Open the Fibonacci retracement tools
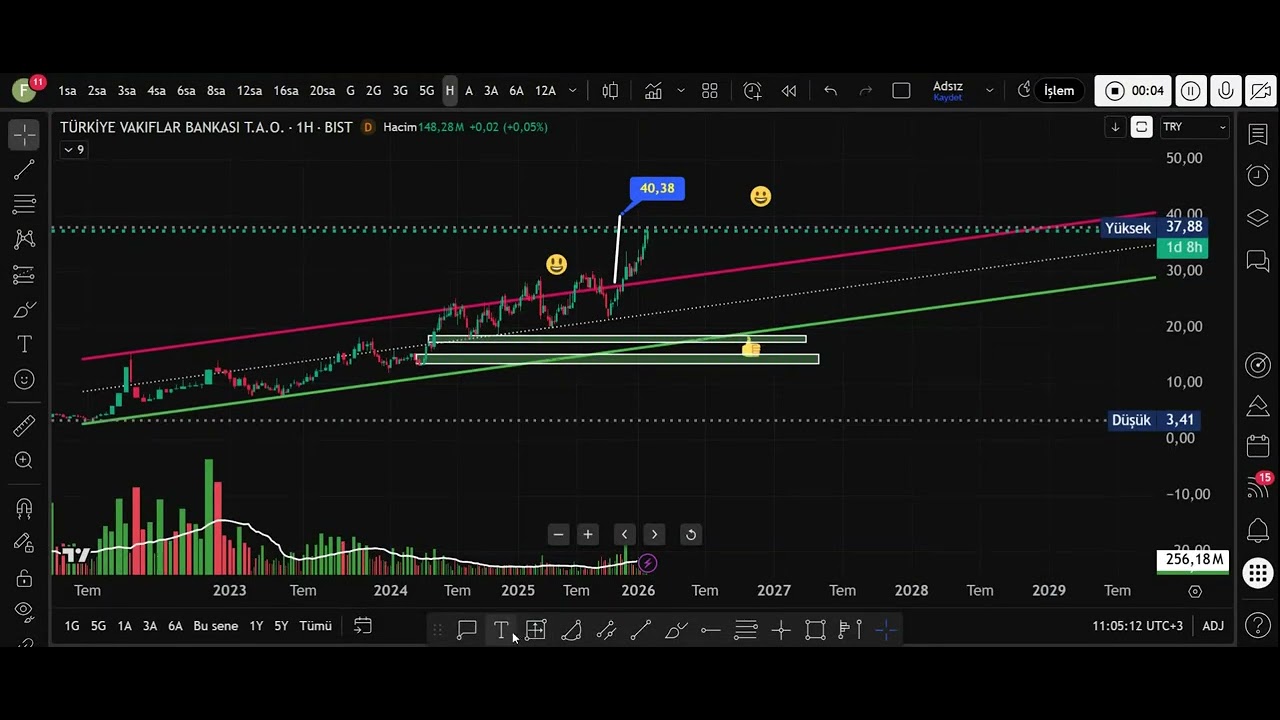 click(x=24, y=205)
